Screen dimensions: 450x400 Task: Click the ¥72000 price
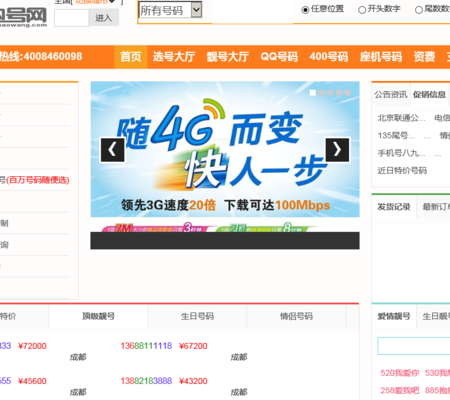pos(32,346)
